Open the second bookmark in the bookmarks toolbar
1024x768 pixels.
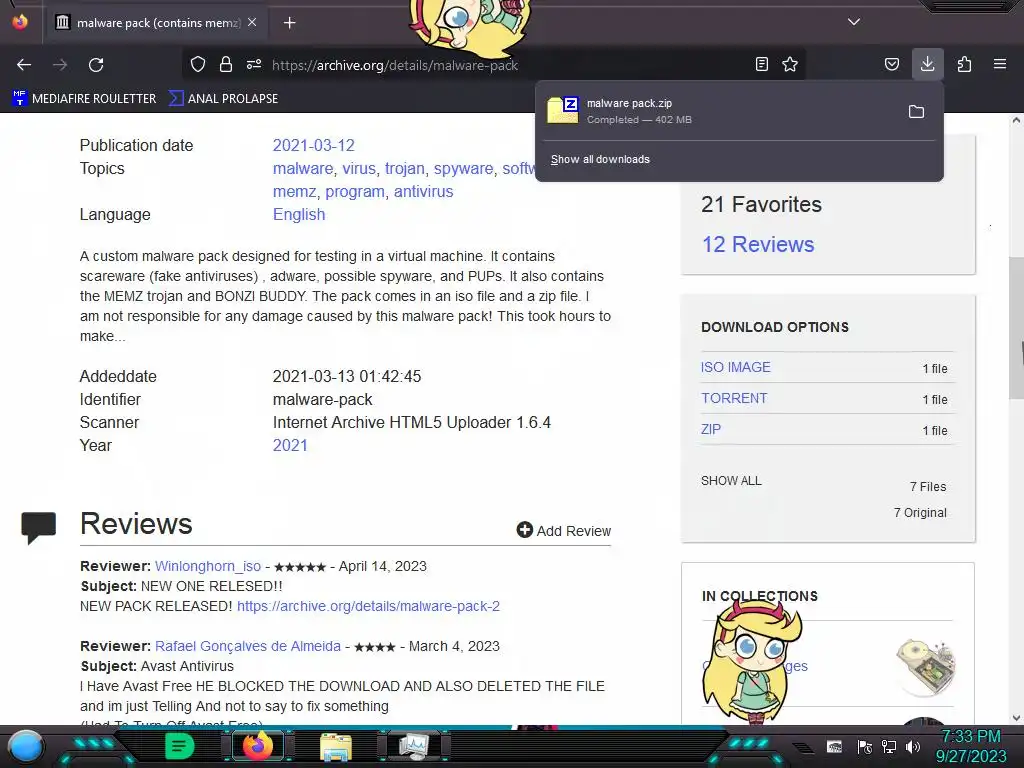coord(223,99)
